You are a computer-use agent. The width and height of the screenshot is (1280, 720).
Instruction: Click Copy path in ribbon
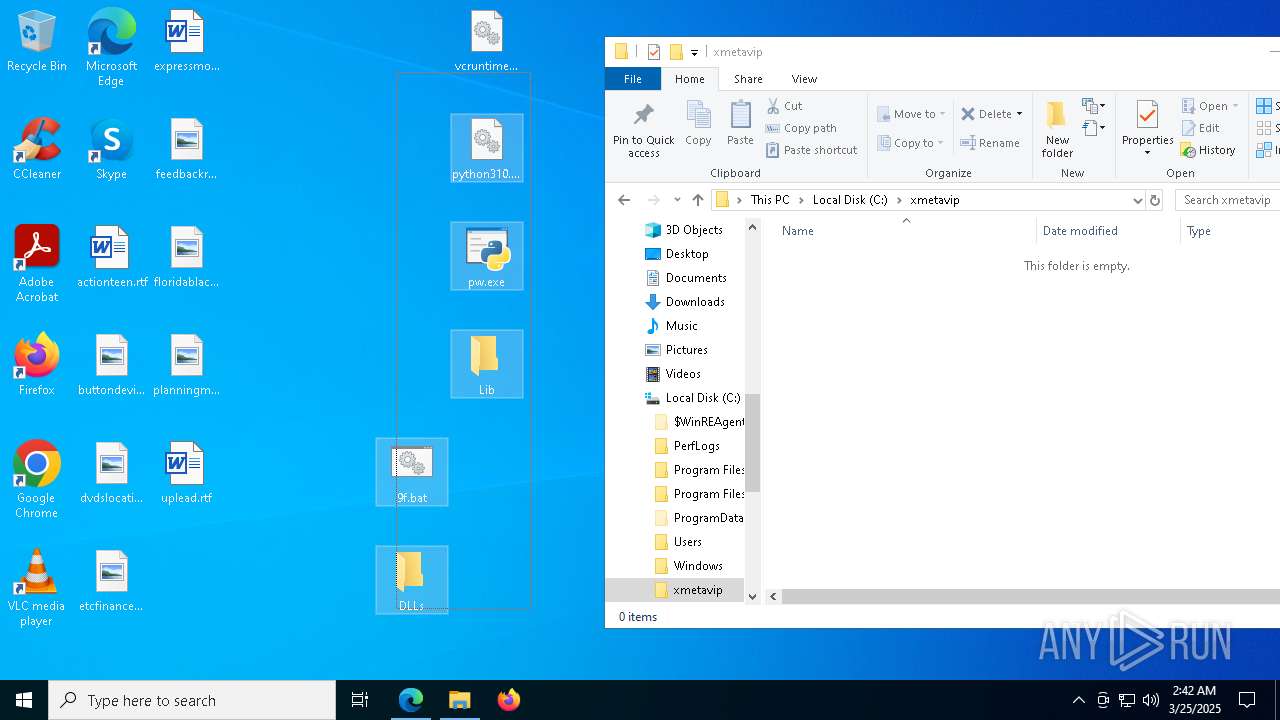tap(801, 128)
